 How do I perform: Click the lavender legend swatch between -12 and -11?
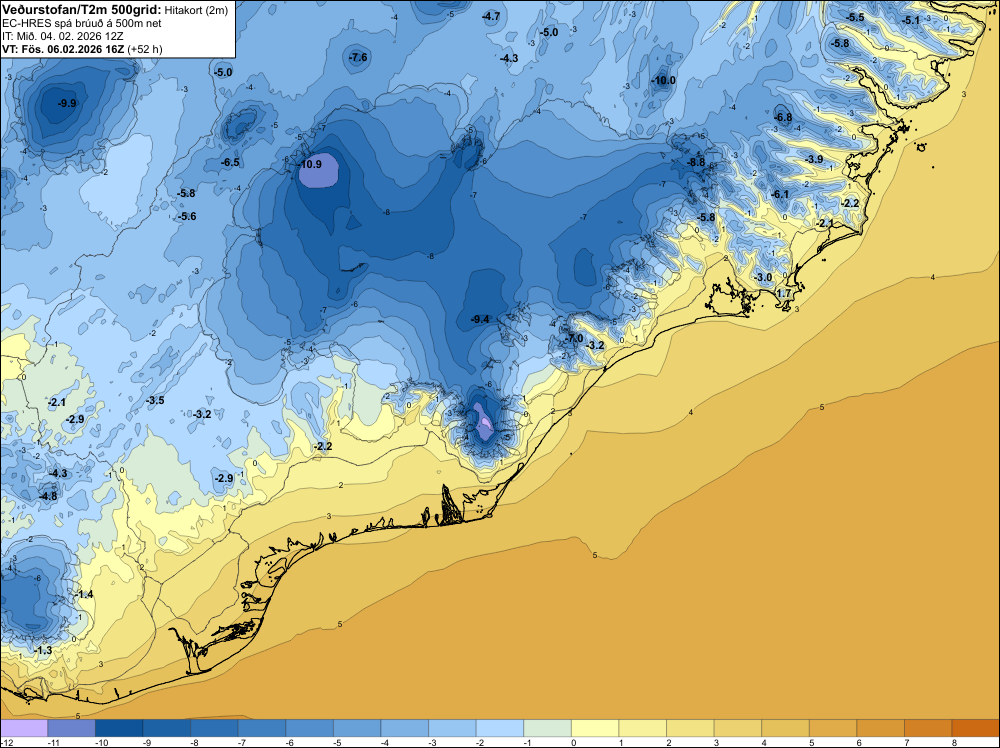tap(24, 728)
